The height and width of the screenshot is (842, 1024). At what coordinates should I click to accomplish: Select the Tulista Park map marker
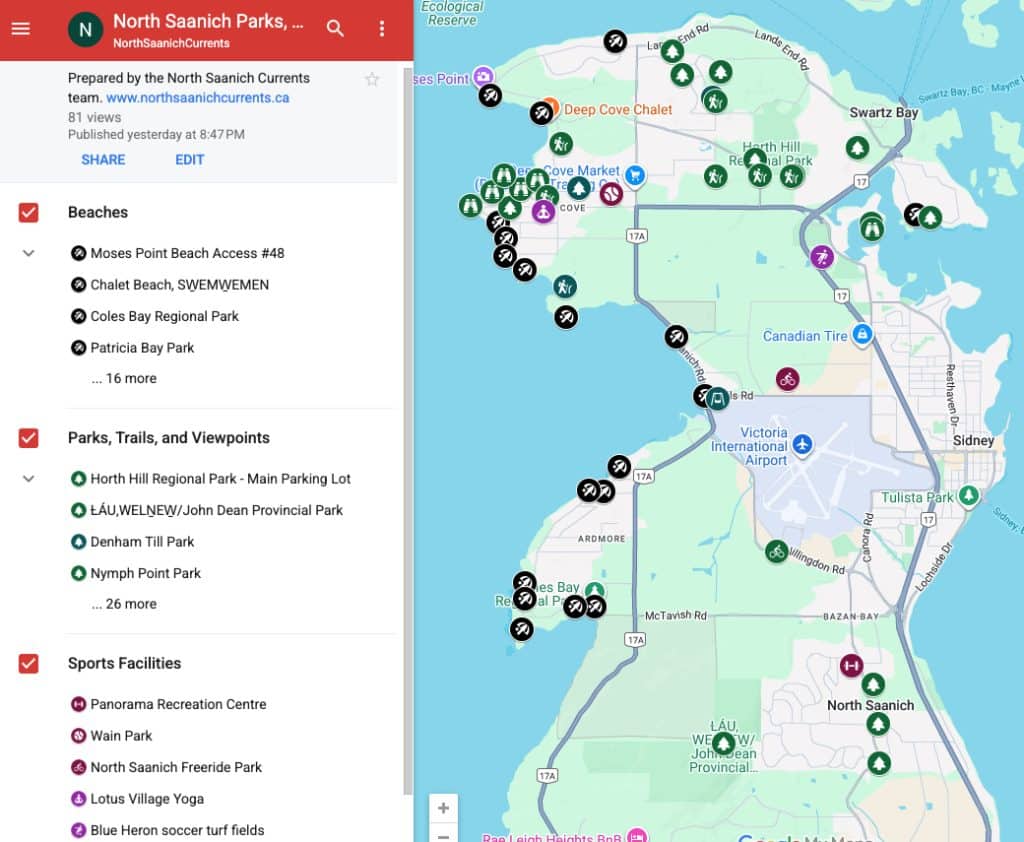(x=968, y=496)
